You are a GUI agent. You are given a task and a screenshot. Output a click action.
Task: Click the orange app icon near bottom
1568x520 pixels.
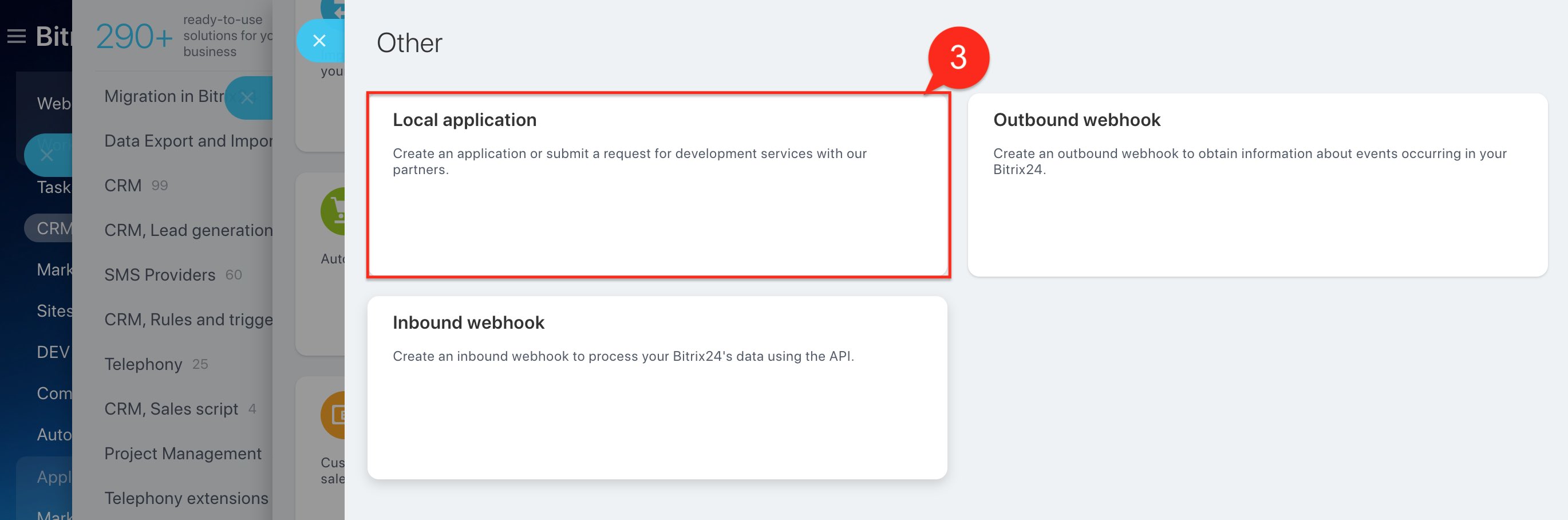coord(334,415)
